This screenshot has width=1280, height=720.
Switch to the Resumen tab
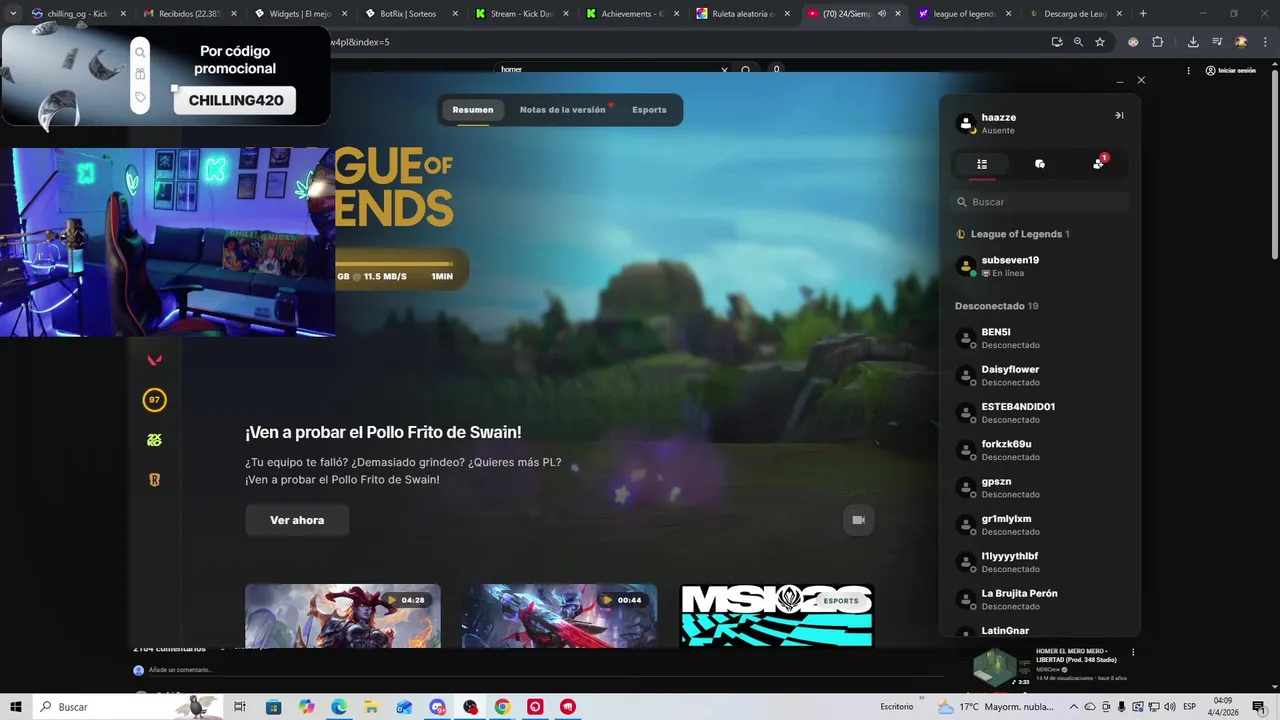coord(473,110)
